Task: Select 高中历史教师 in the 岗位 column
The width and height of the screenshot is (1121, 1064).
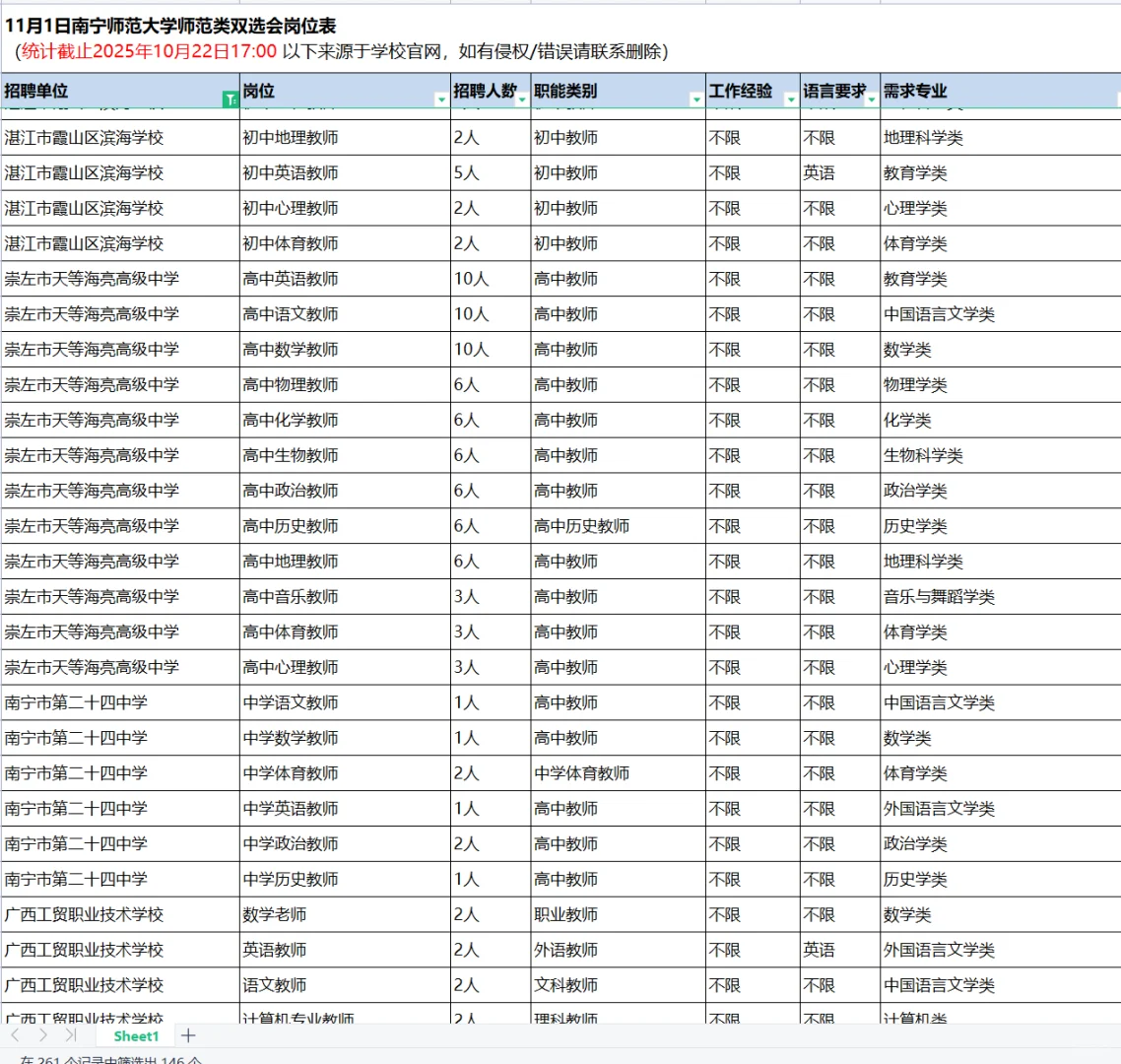Action: (x=345, y=525)
